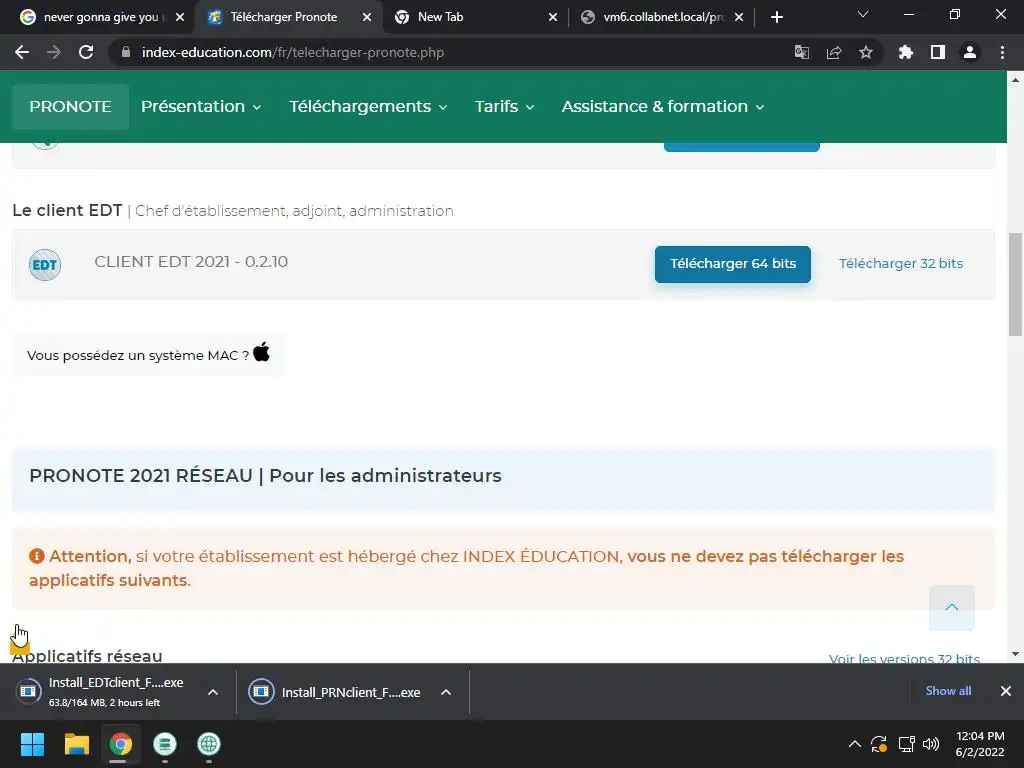The image size is (1024, 768).
Task: Open the clock and date panel
Action: point(980,744)
